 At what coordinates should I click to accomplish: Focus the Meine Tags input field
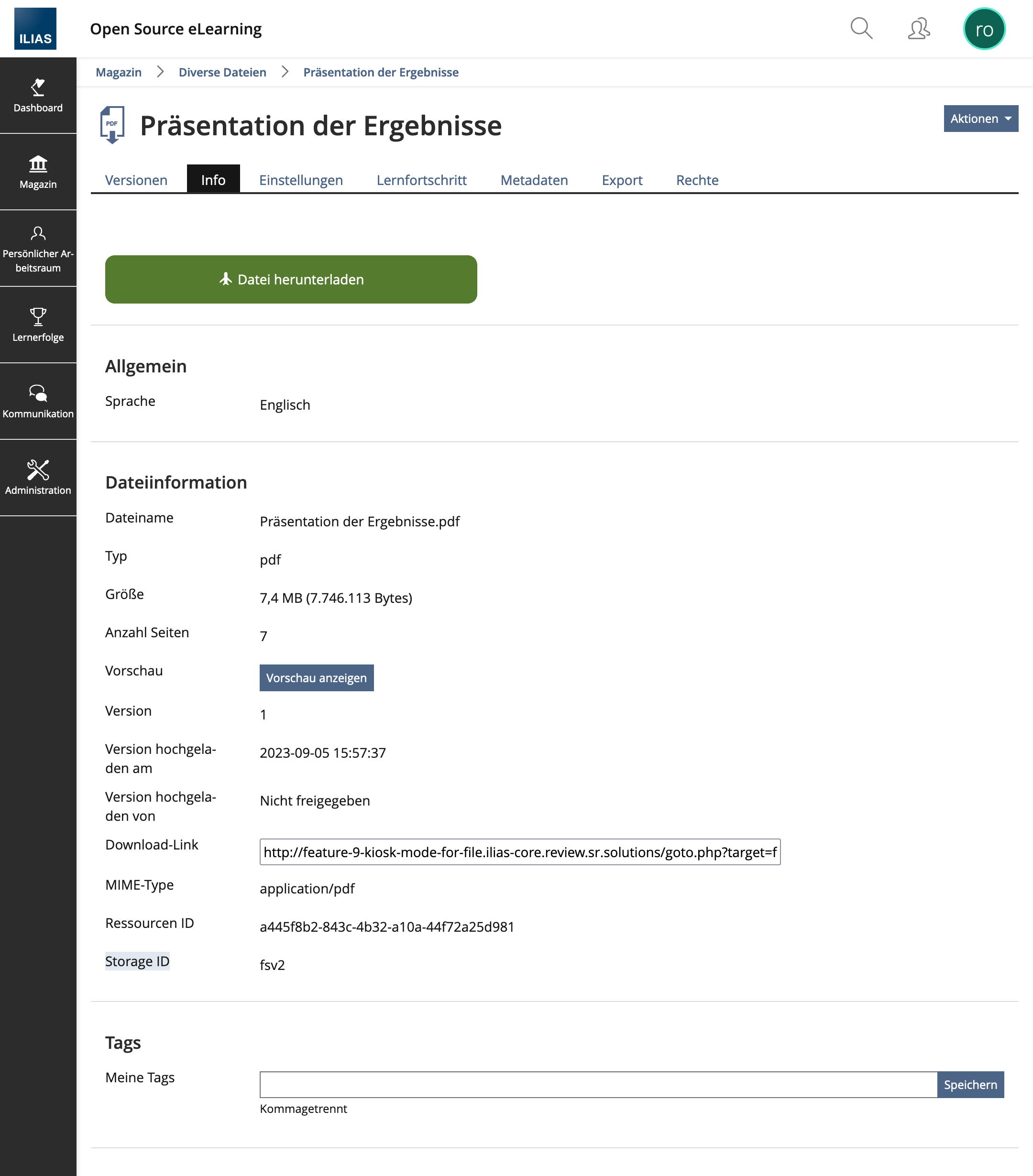[x=598, y=1085]
